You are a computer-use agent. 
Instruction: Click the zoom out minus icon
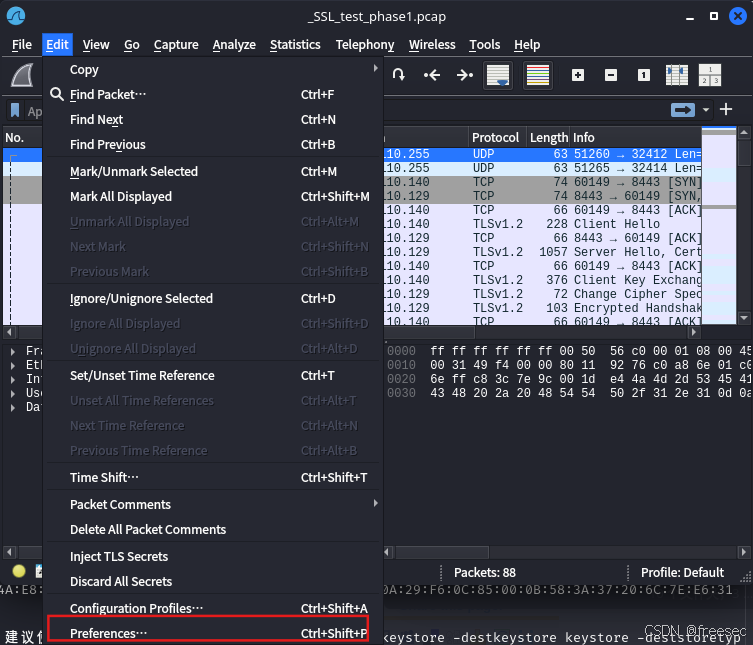tap(611, 75)
